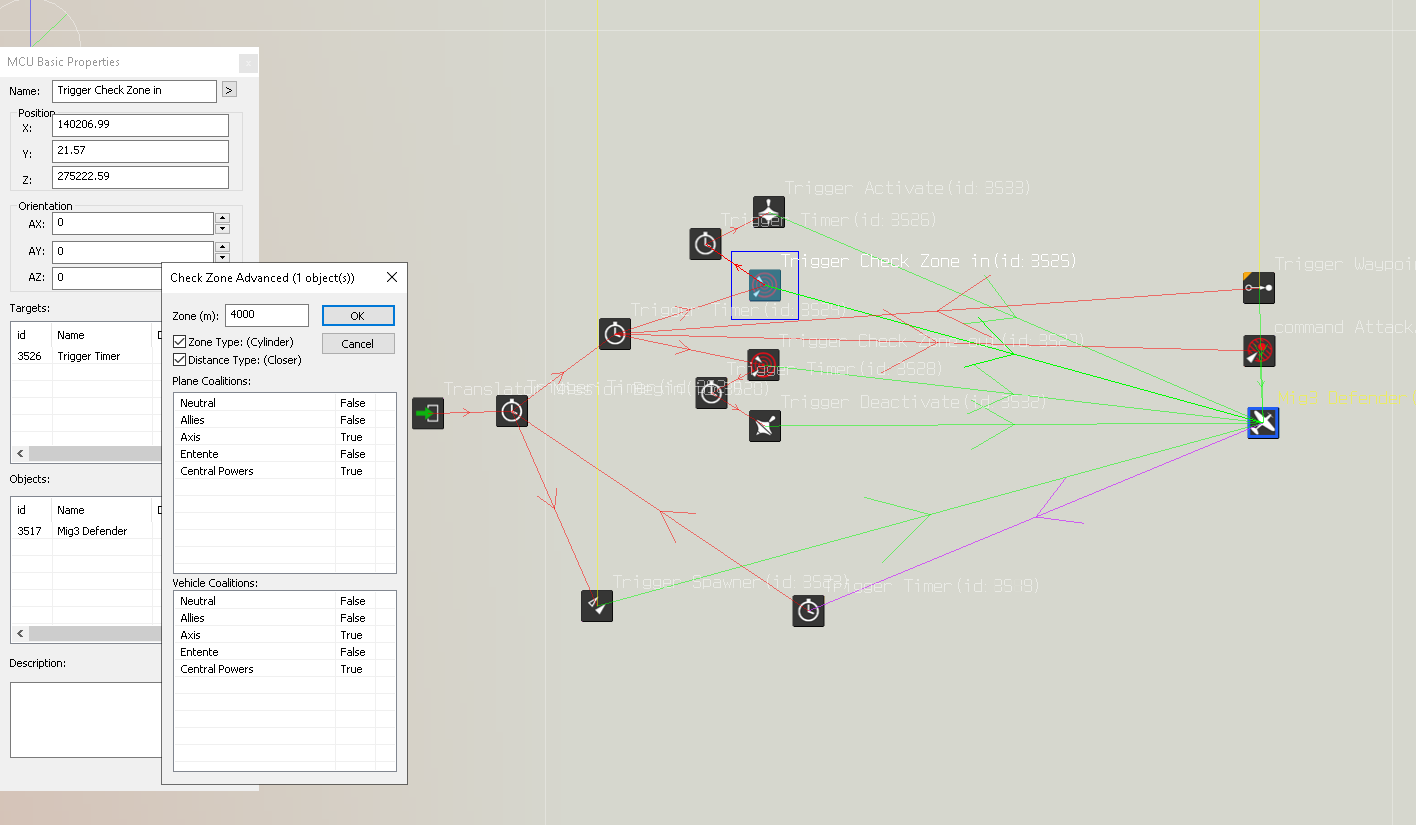This screenshot has width=1416, height=825.
Task: Click the Position X input field
Action: pyautogui.click(x=140, y=125)
